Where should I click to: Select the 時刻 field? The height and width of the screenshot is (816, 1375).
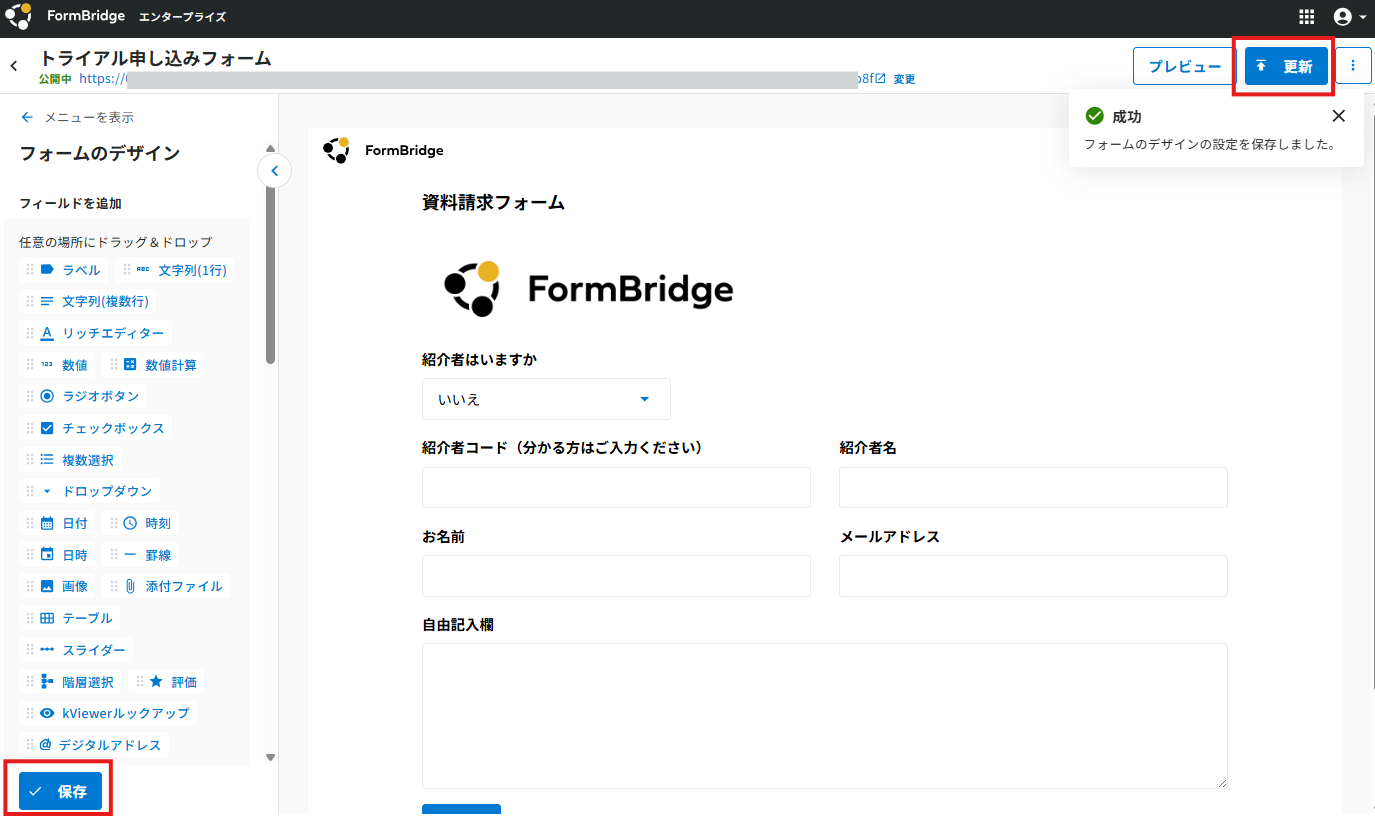pyautogui.click(x=141, y=523)
